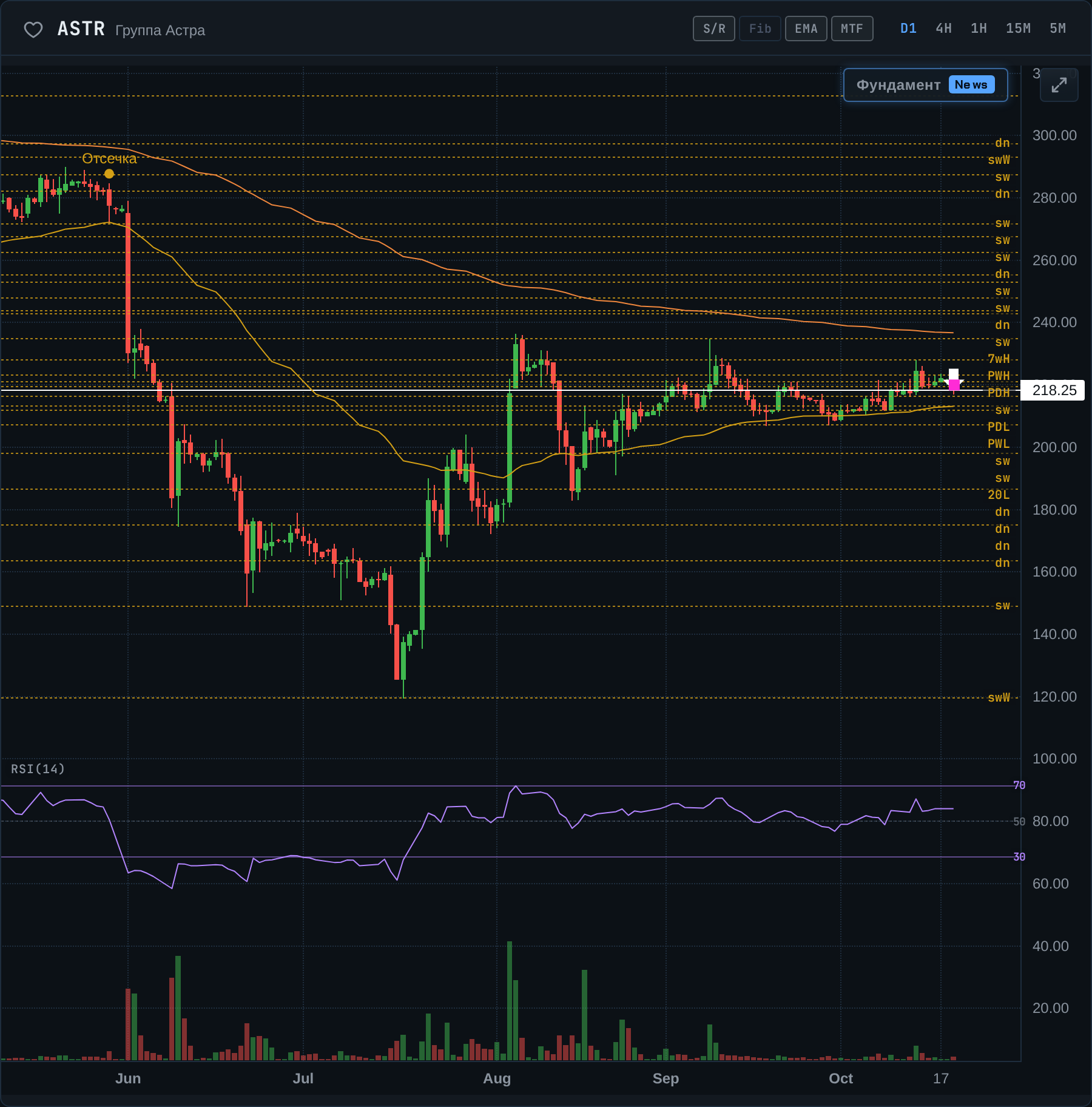
Task: Click the PWL level label
Action: click(x=999, y=444)
